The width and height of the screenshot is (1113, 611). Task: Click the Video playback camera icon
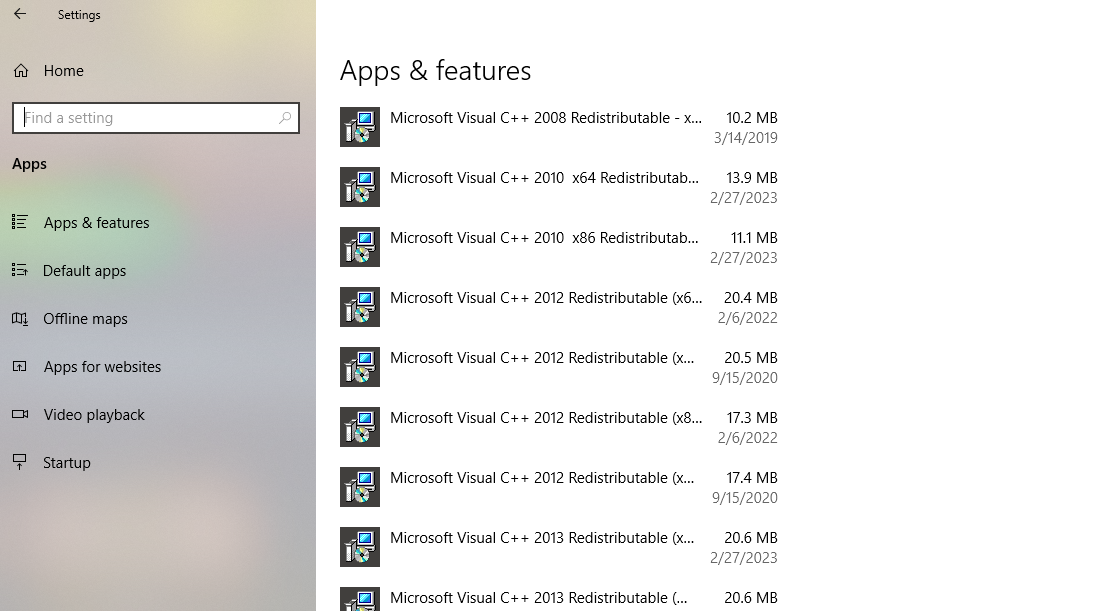pos(20,414)
